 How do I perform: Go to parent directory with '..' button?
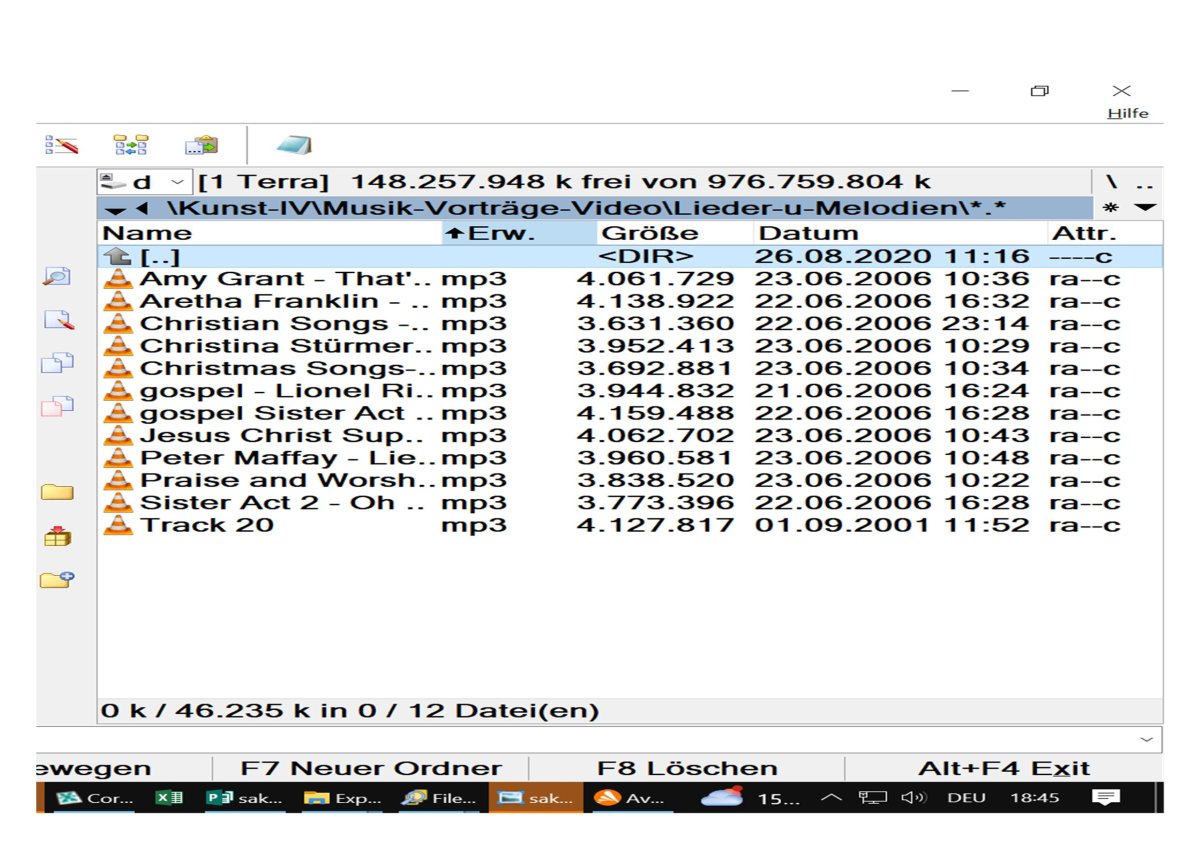(1145, 183)
